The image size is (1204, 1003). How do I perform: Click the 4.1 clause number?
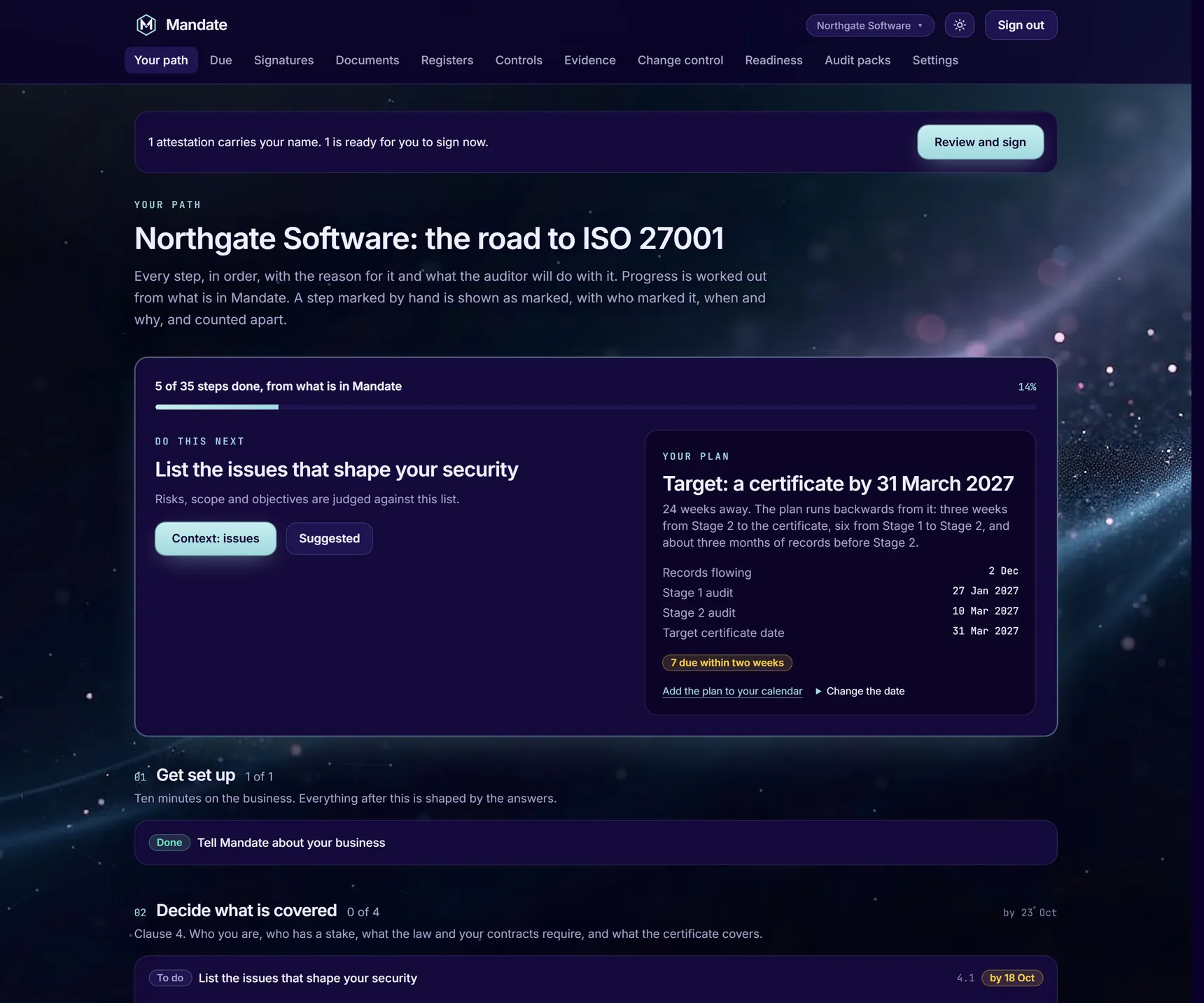965,978
